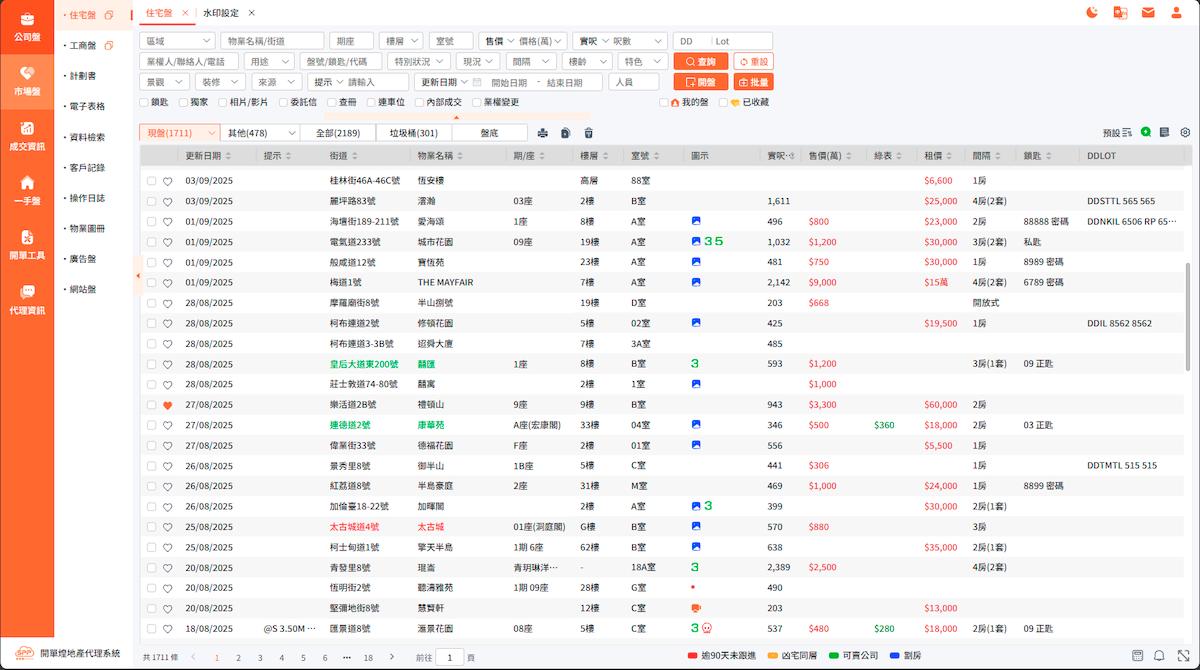Check the 我的盤 checkbox
Screen dimensions: 1200x670
663,102
